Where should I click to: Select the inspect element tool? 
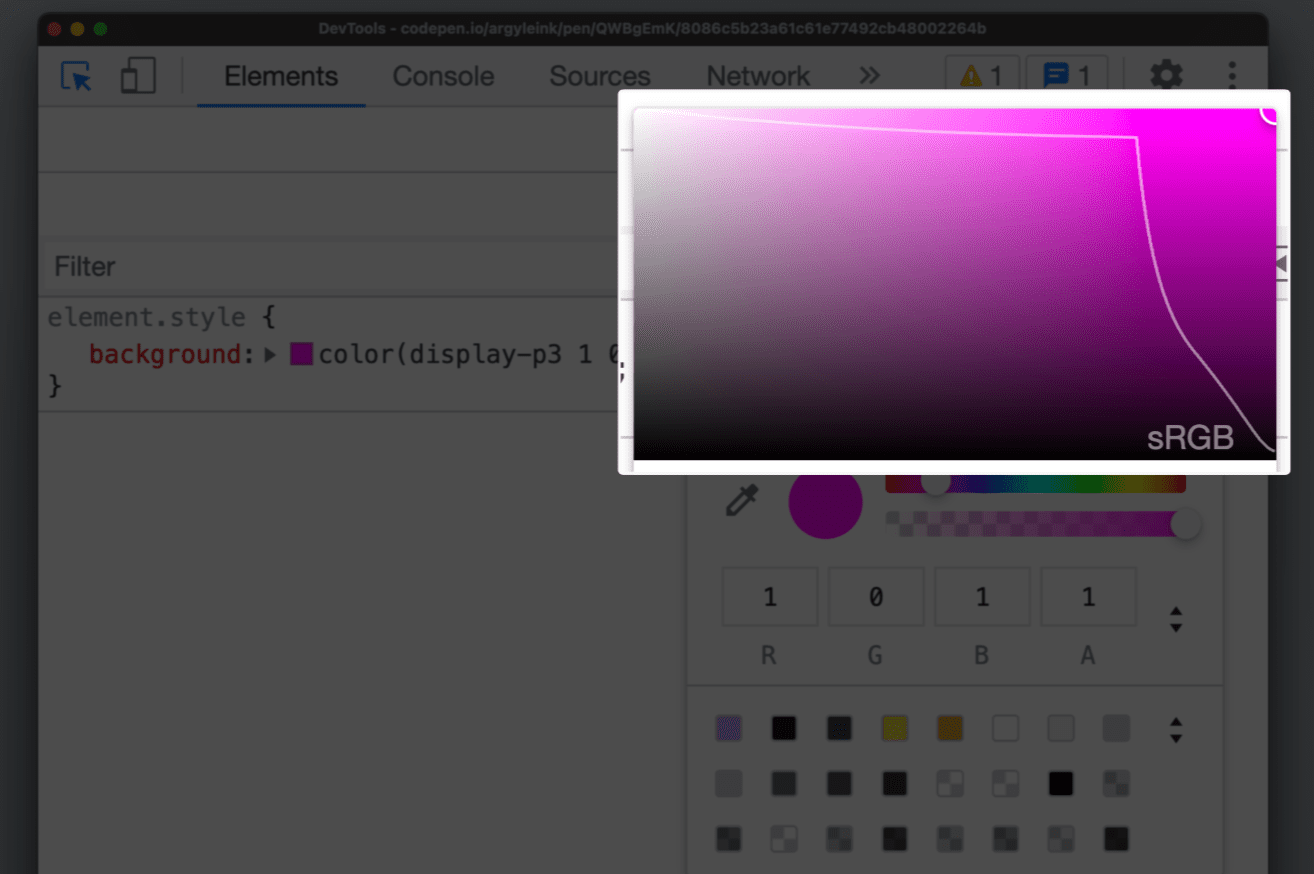(75, 76)
